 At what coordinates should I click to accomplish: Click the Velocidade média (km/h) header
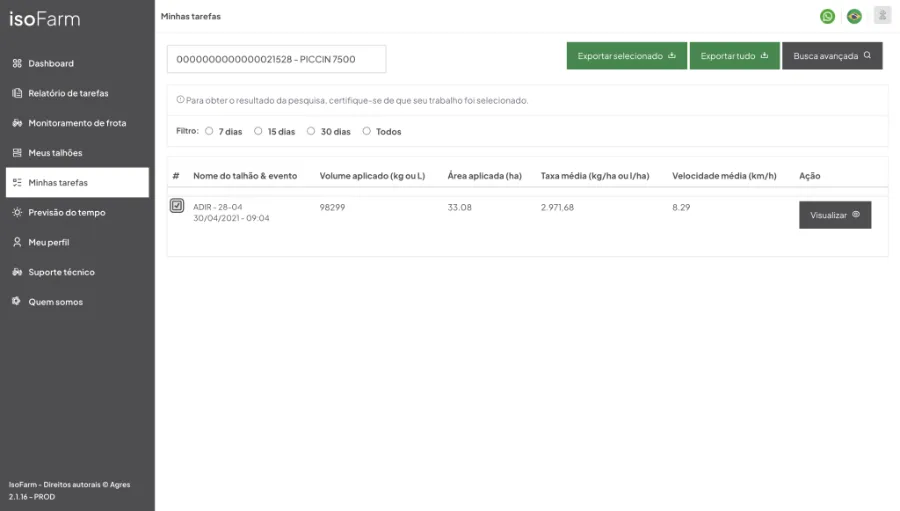(x=724, y=176)
